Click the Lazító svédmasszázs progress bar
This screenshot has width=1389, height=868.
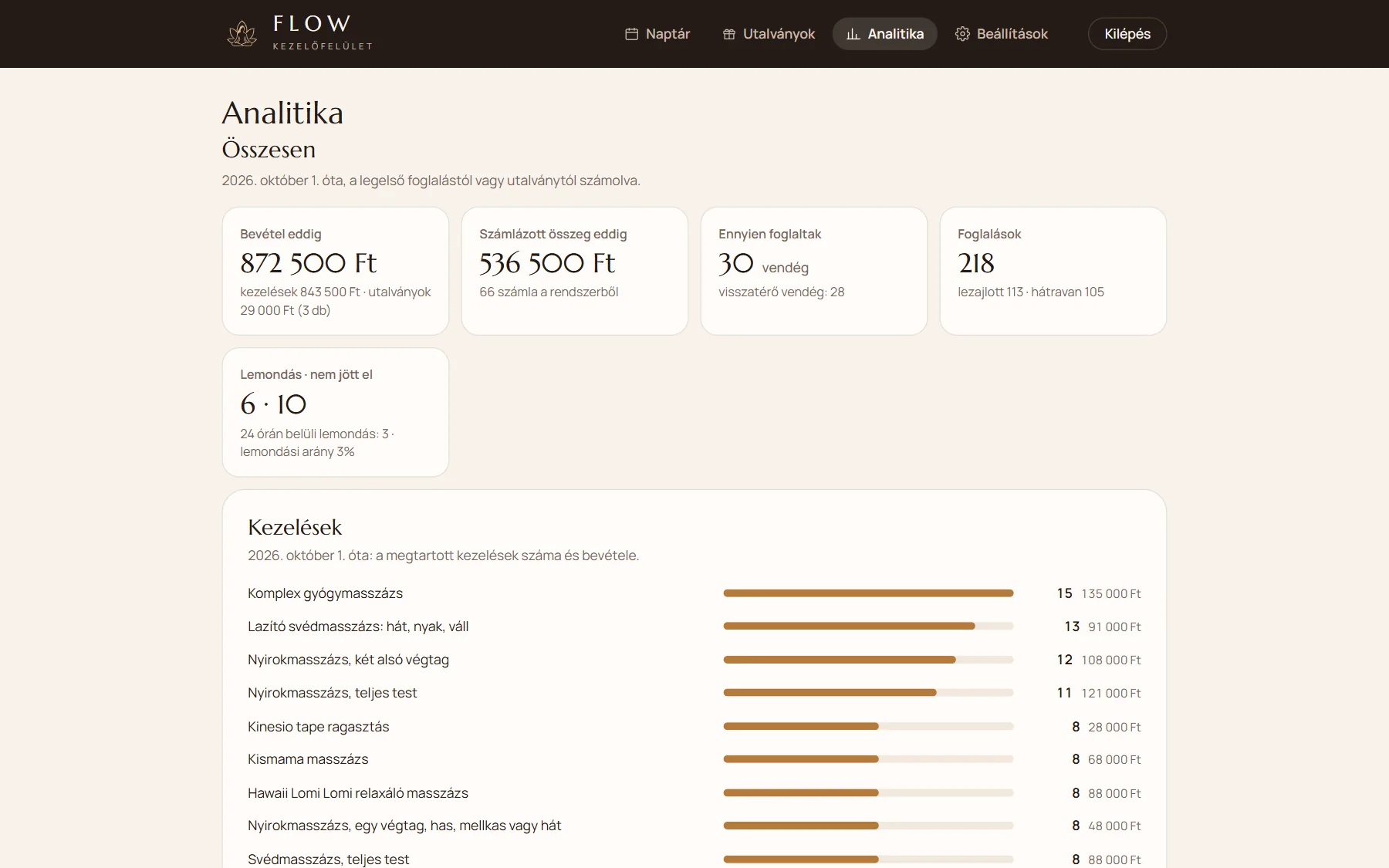[868, 627]
